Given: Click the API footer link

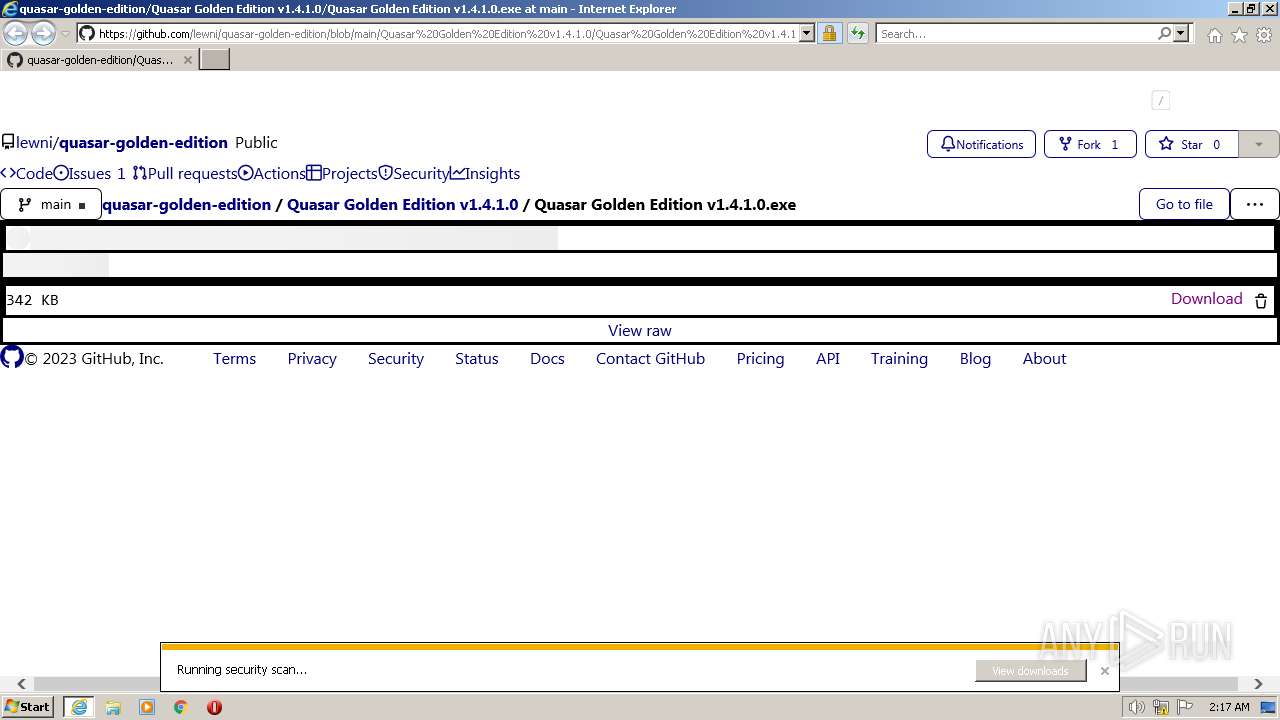Looking at the screenshot, I should click(x=828, y=358).
